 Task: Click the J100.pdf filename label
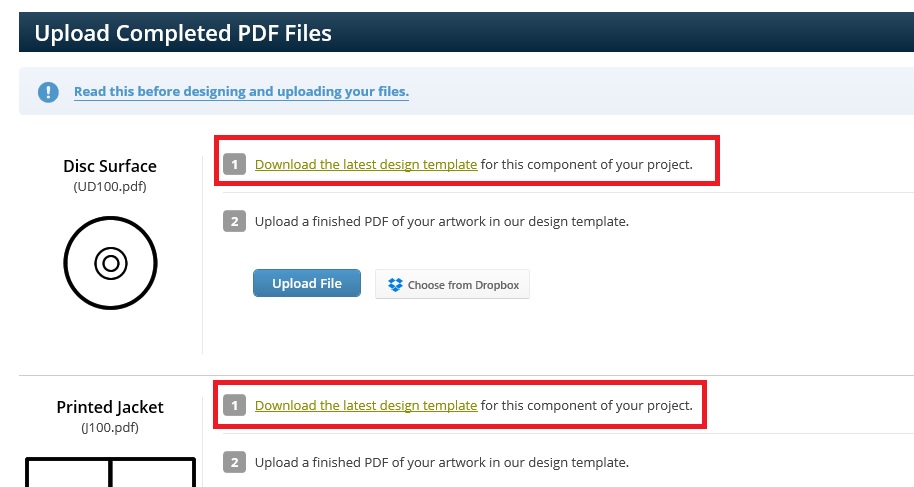[x=110, y=428]
